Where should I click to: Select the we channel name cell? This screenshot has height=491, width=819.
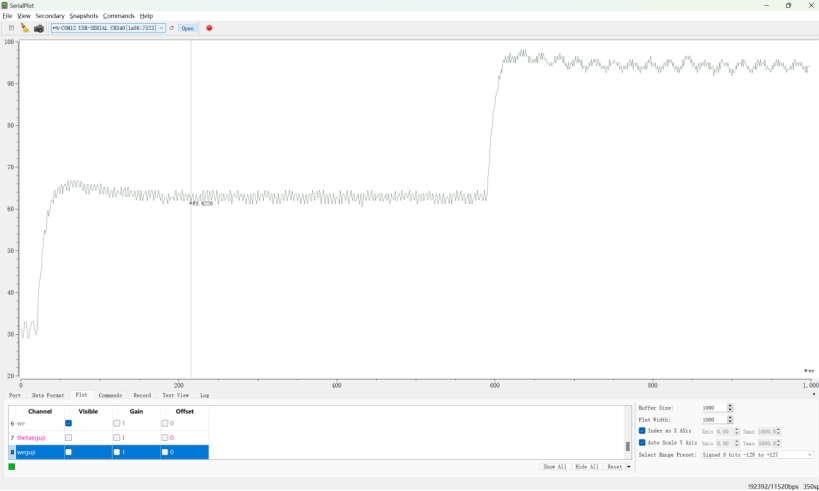[x=40, y=423]
